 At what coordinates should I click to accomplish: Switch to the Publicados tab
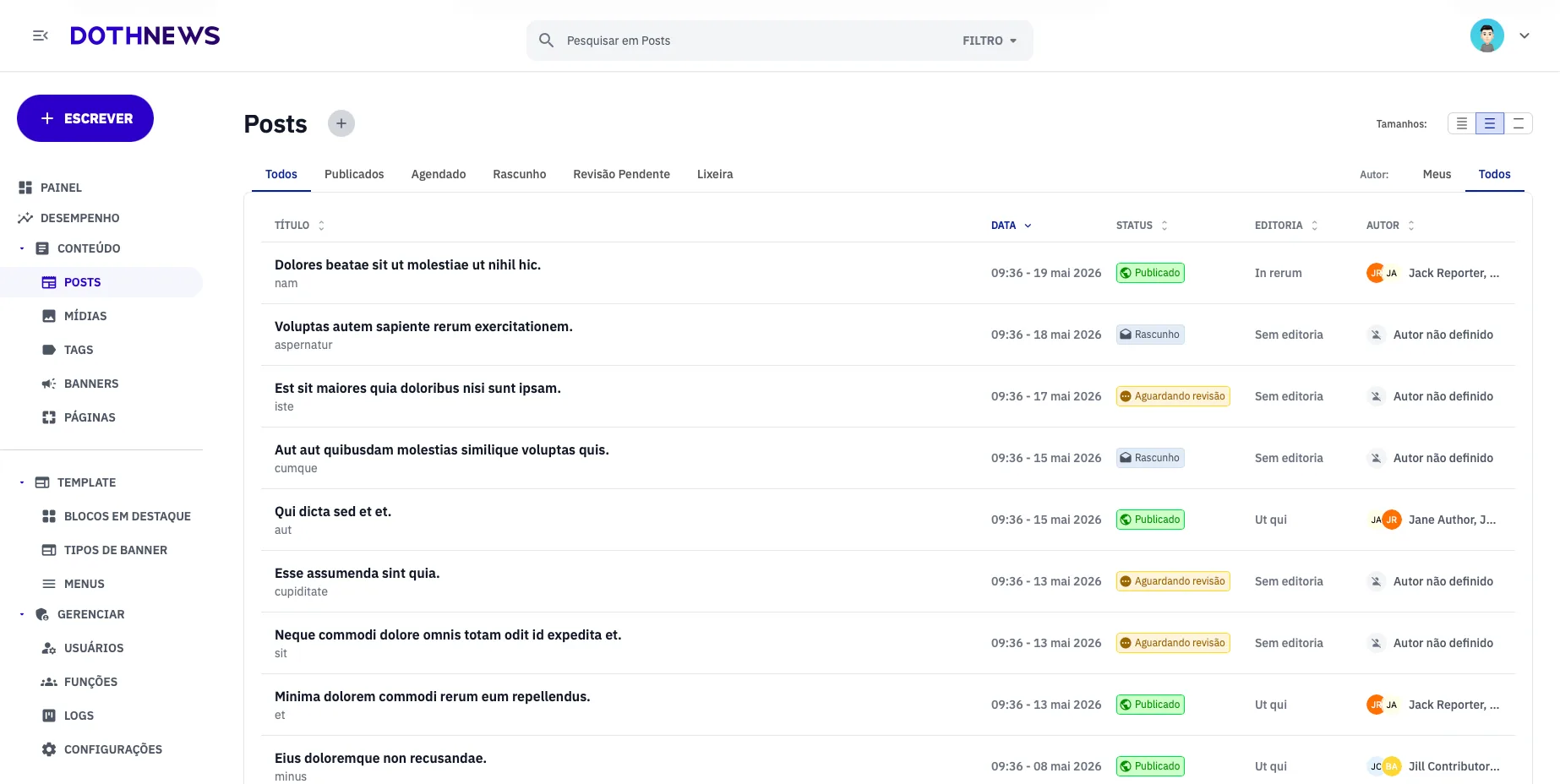point(354,174)
